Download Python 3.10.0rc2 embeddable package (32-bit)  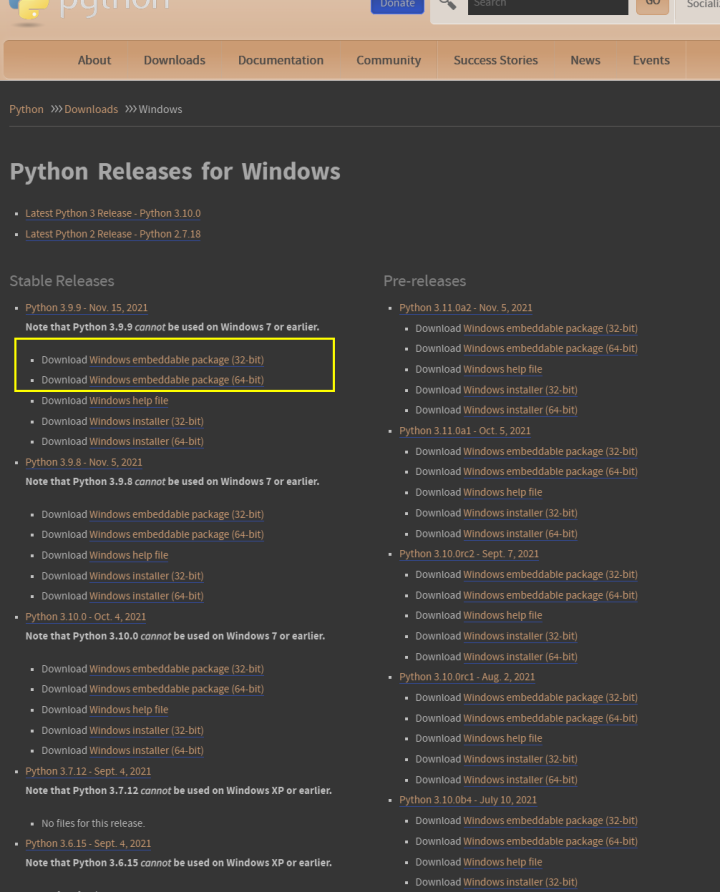click(x=550, y=575)
